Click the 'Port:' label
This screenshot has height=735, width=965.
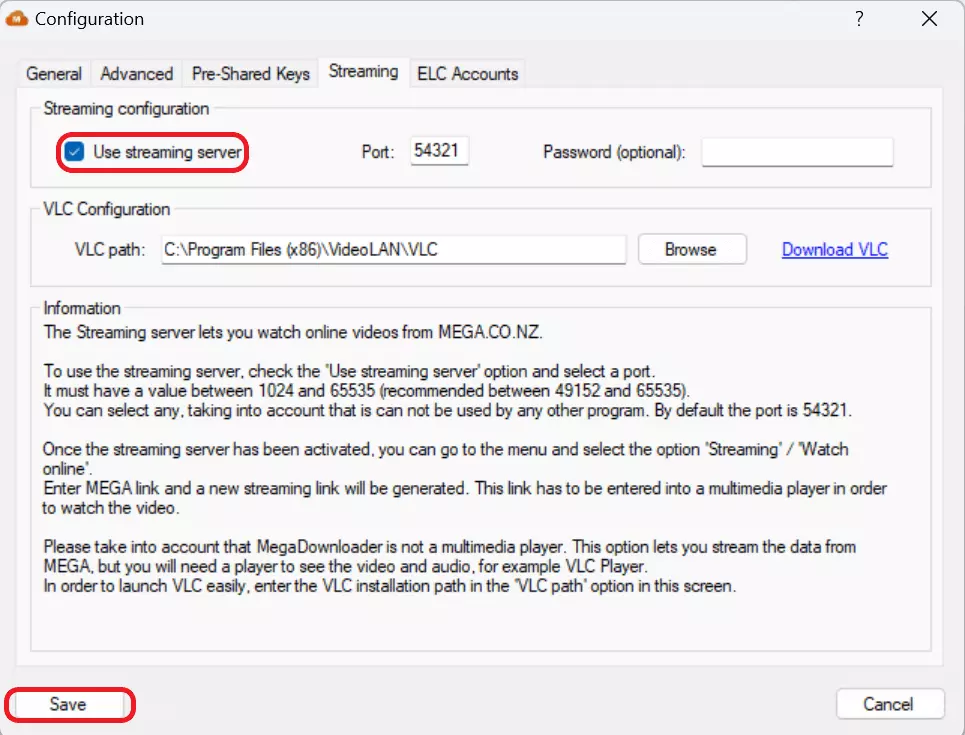pos(377,152)
